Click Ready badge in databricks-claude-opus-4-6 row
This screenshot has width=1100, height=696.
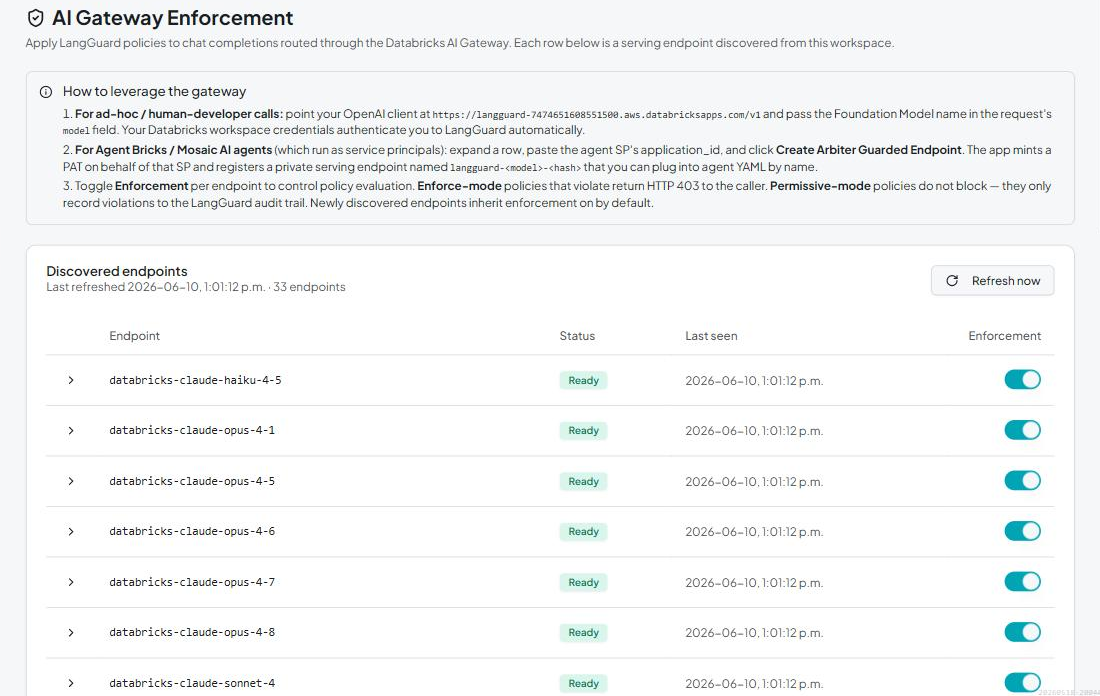point(583,532)
